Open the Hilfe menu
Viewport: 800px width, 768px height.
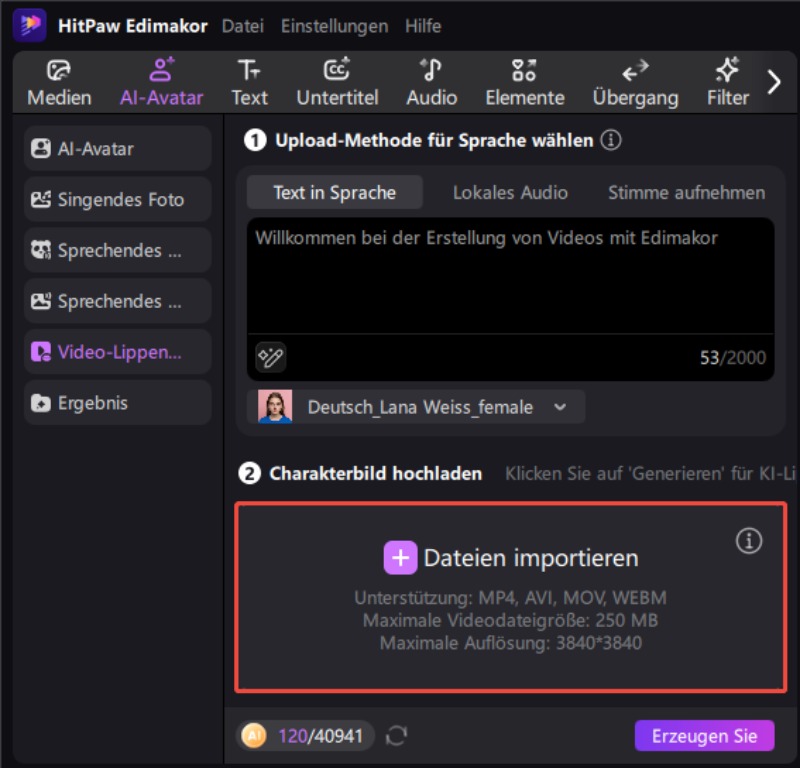tap(423, 26)
